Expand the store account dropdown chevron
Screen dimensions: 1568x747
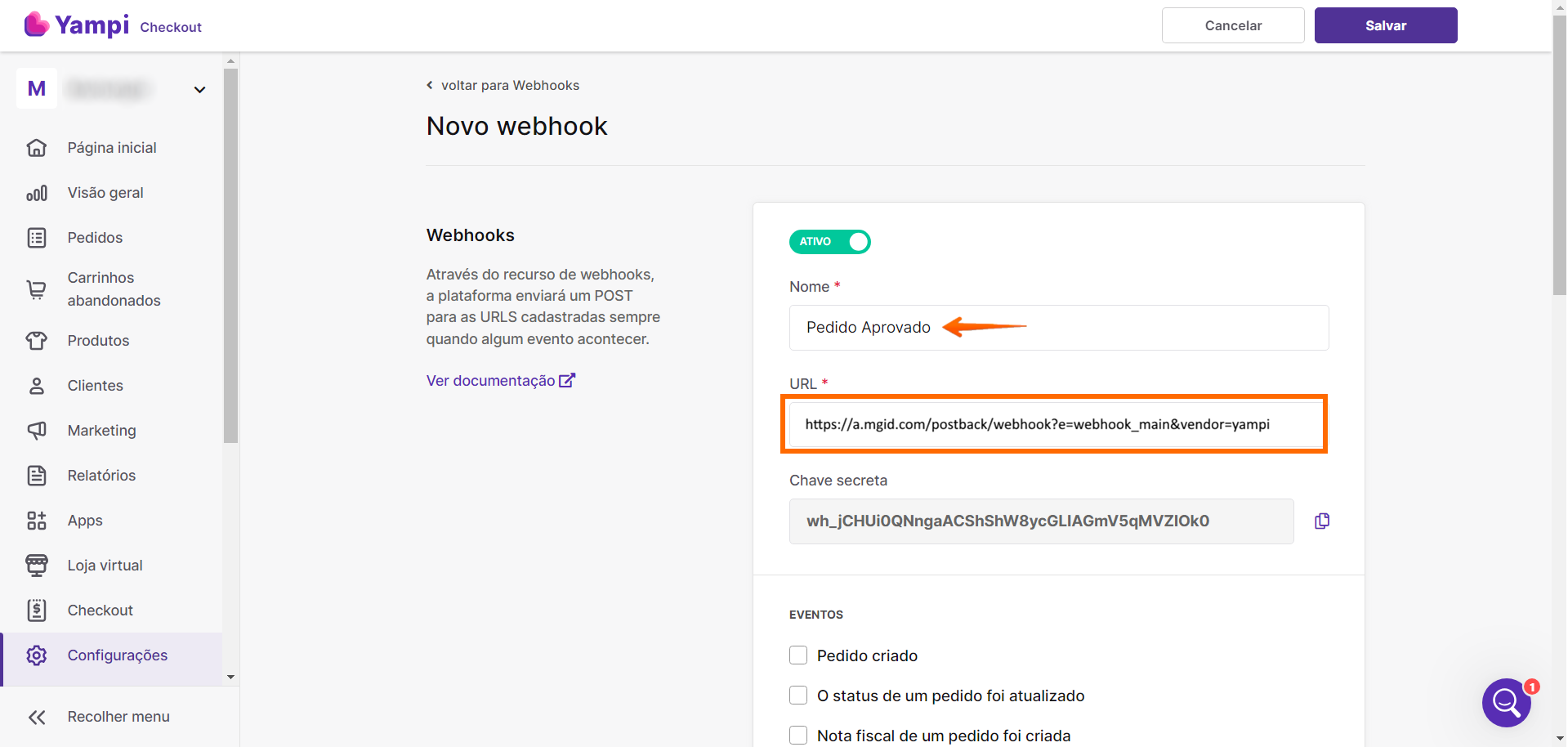click(199, 90)
